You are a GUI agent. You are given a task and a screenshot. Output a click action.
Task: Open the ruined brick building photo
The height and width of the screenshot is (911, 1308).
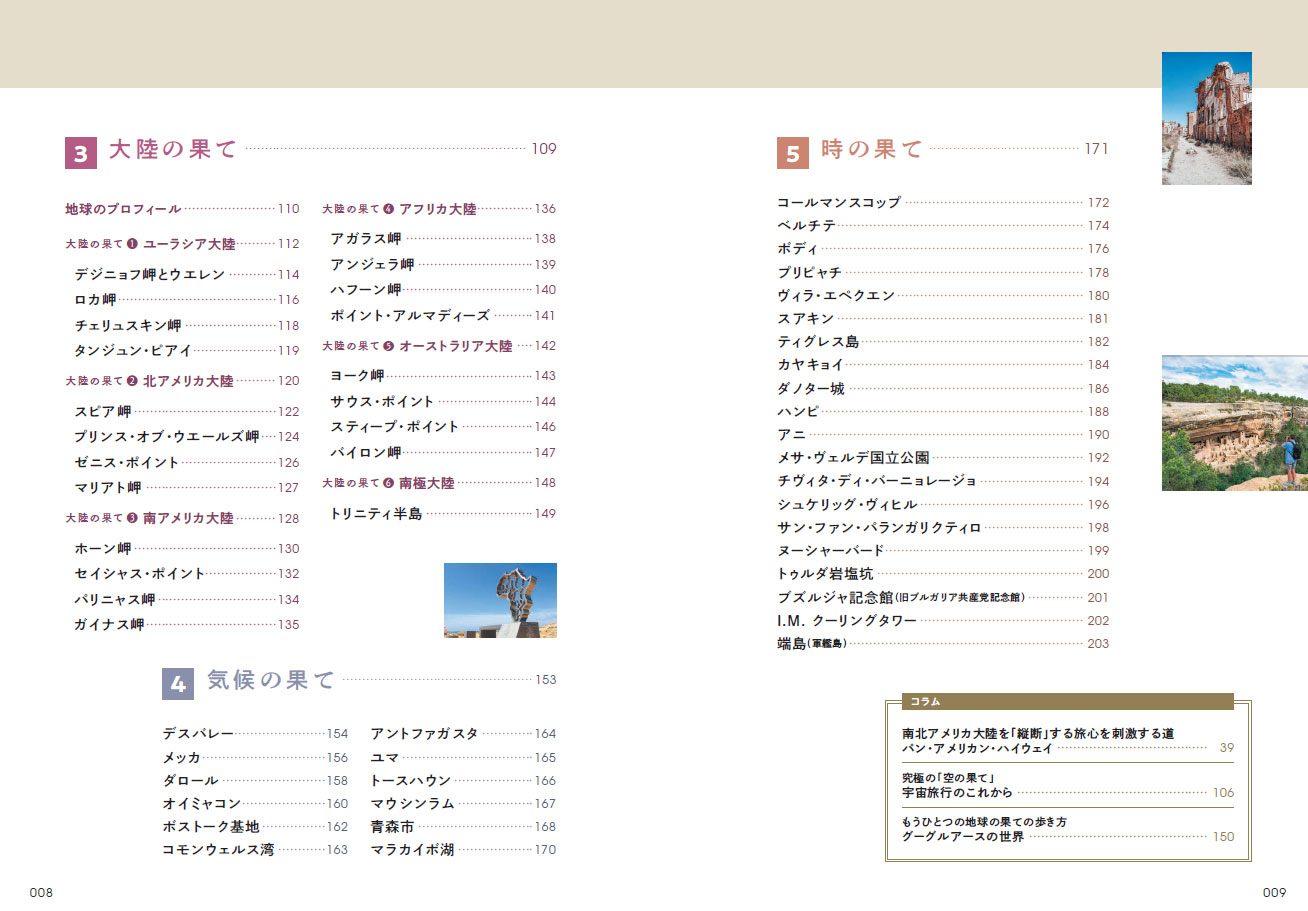pos(1206,118)
